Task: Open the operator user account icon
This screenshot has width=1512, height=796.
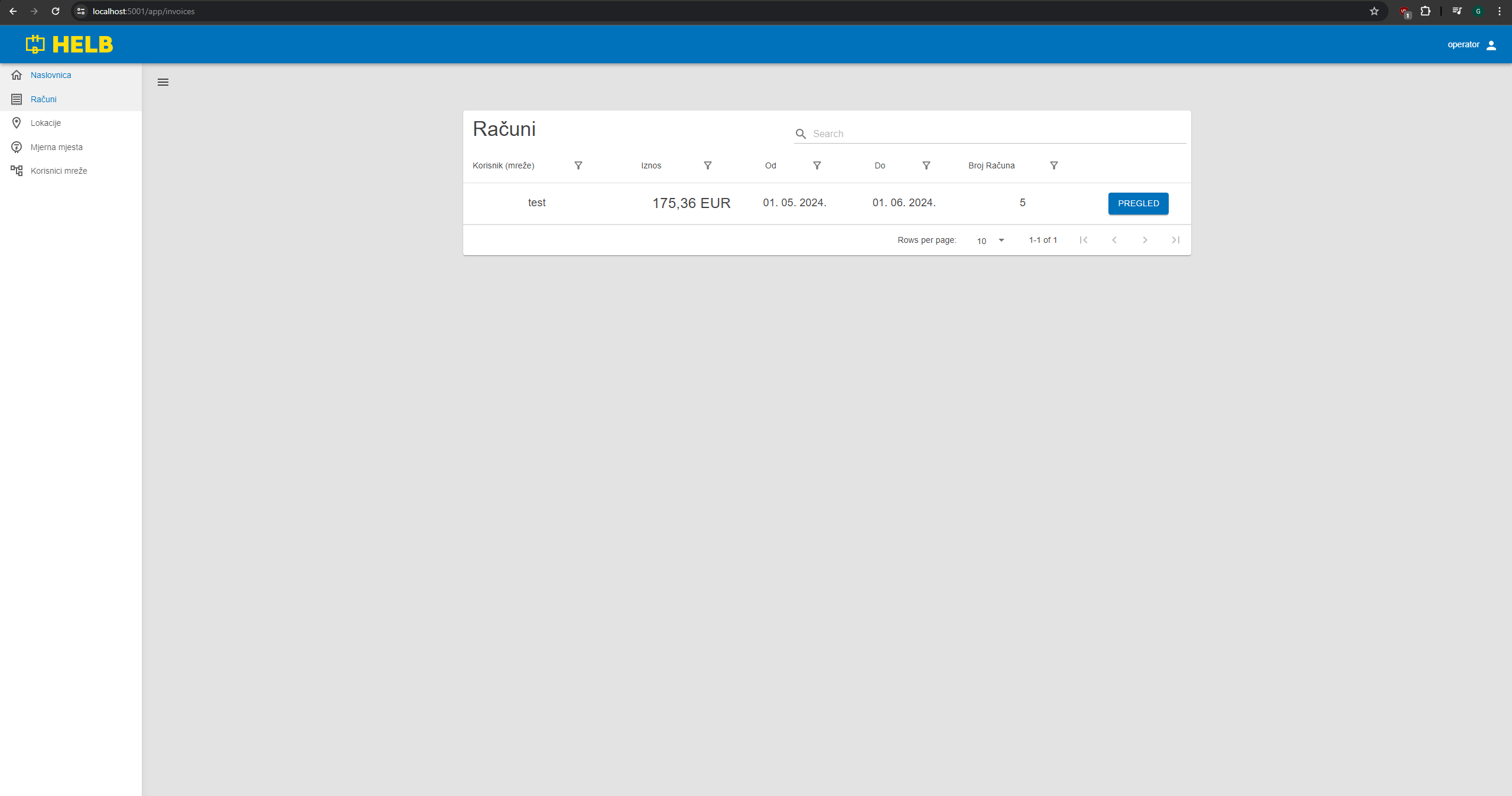Action: (1491, 45)
